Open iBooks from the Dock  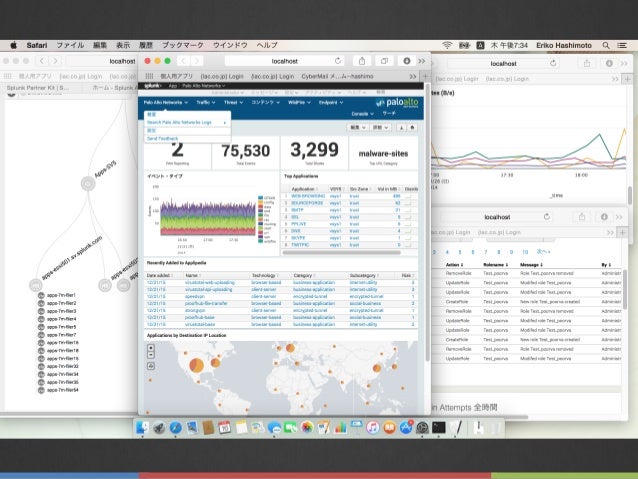click(x=389, y=427)
